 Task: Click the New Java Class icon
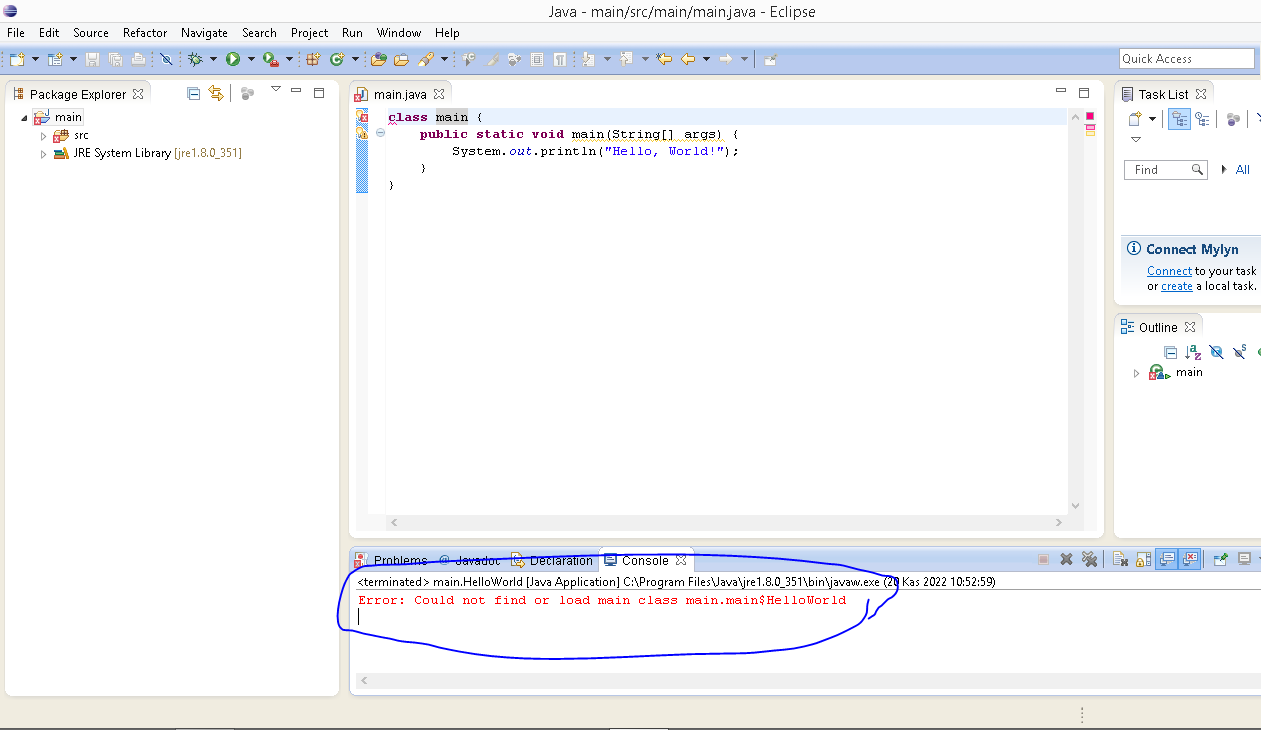pos(337,59)
